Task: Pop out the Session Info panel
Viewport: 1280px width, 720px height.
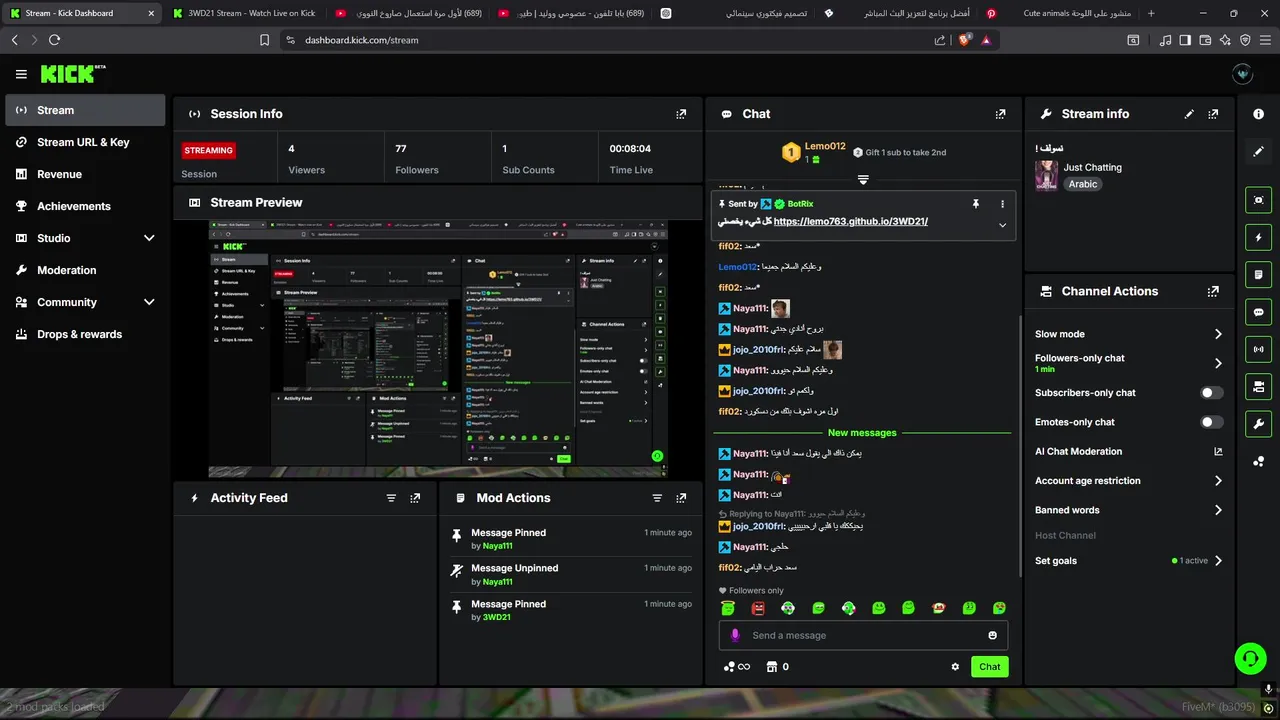Action: [x=681, y=114]
